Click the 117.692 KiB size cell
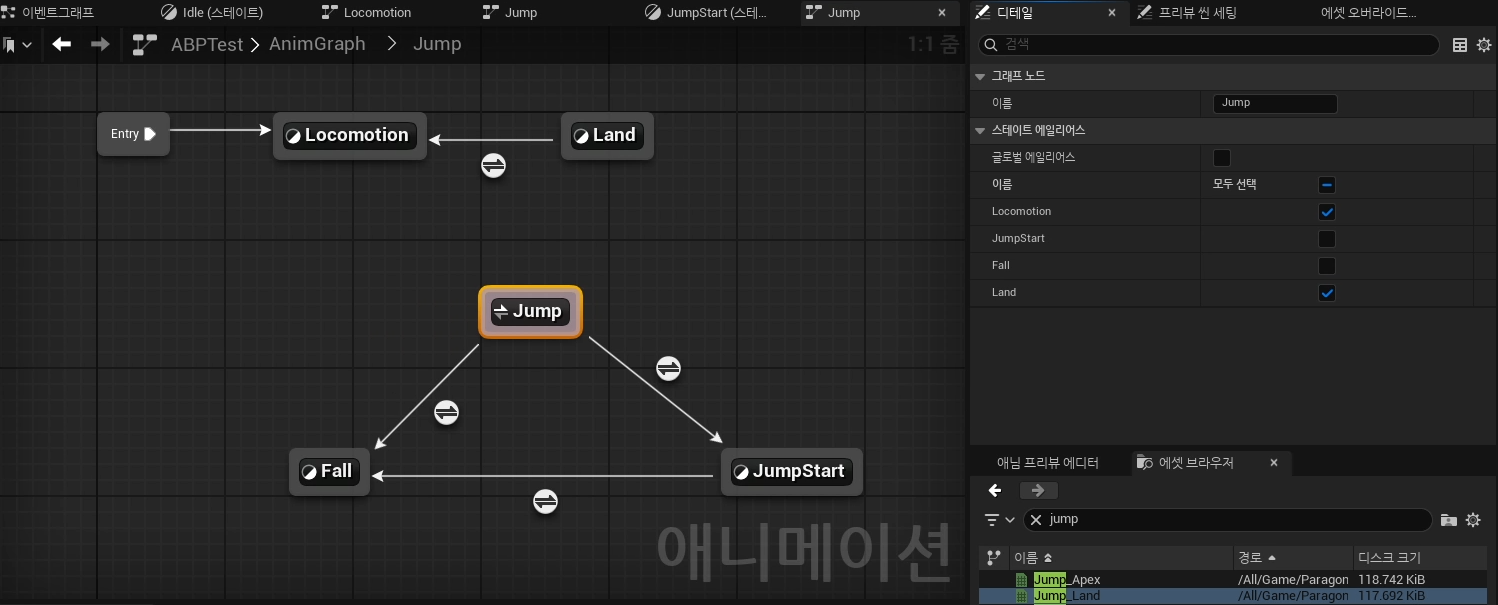This screenshot has height=605, width=1498. tap(1391, 596)
